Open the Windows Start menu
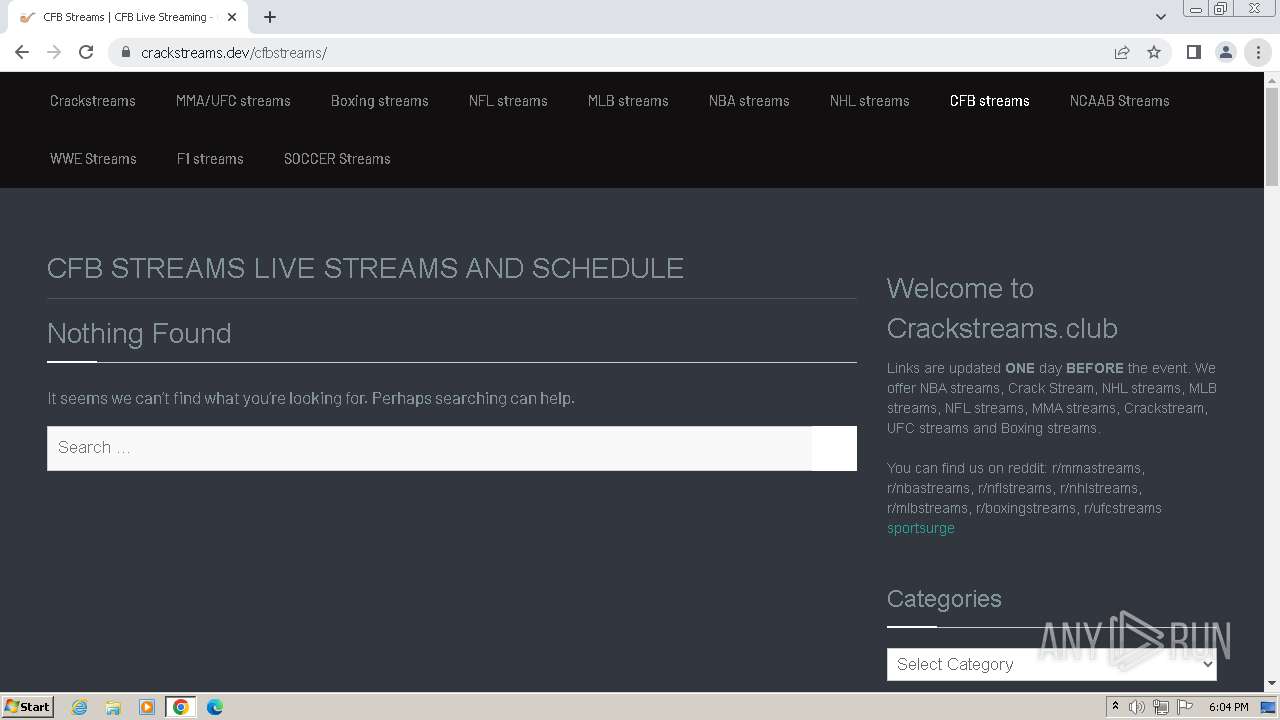This screenshot has height=720, width=1280. click(28, 706)
